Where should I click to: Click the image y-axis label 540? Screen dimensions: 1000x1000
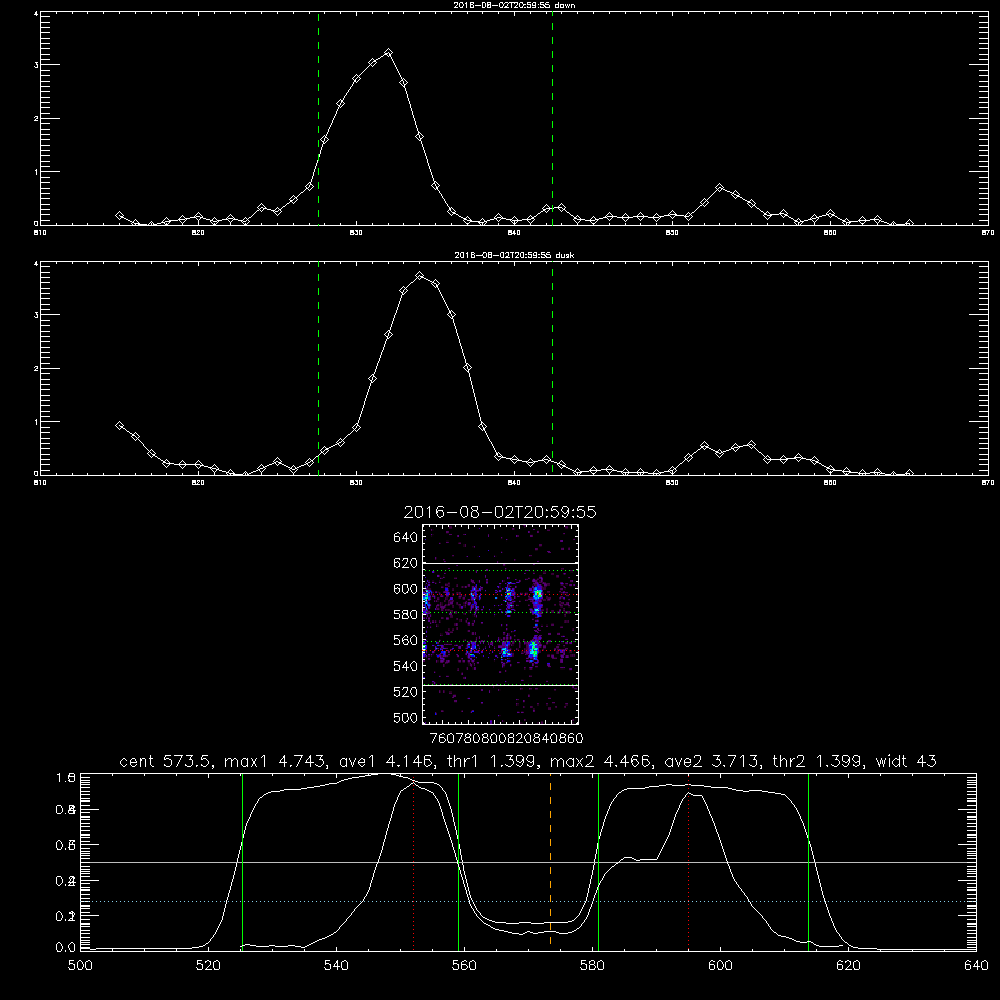406,666
